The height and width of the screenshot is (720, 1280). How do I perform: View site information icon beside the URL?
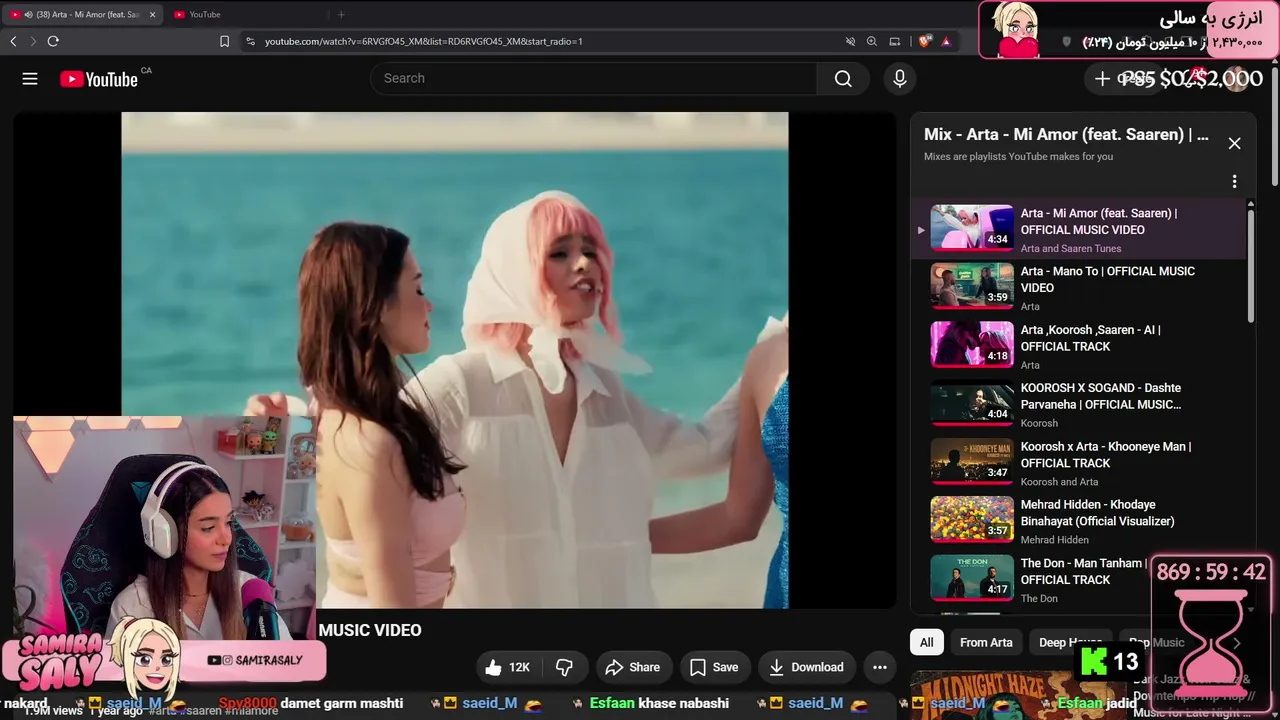coord(250,41)
